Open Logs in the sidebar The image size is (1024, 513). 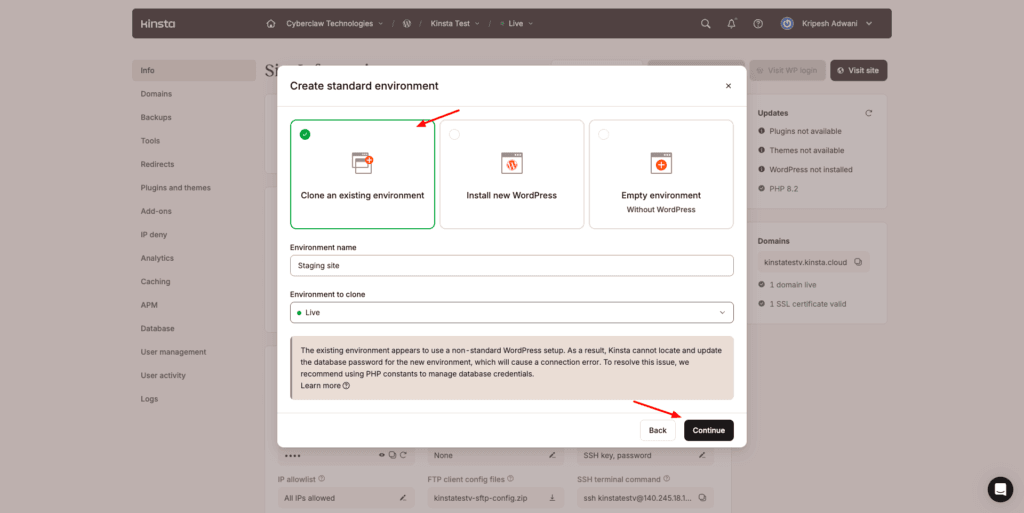click(x=149, y=399)
